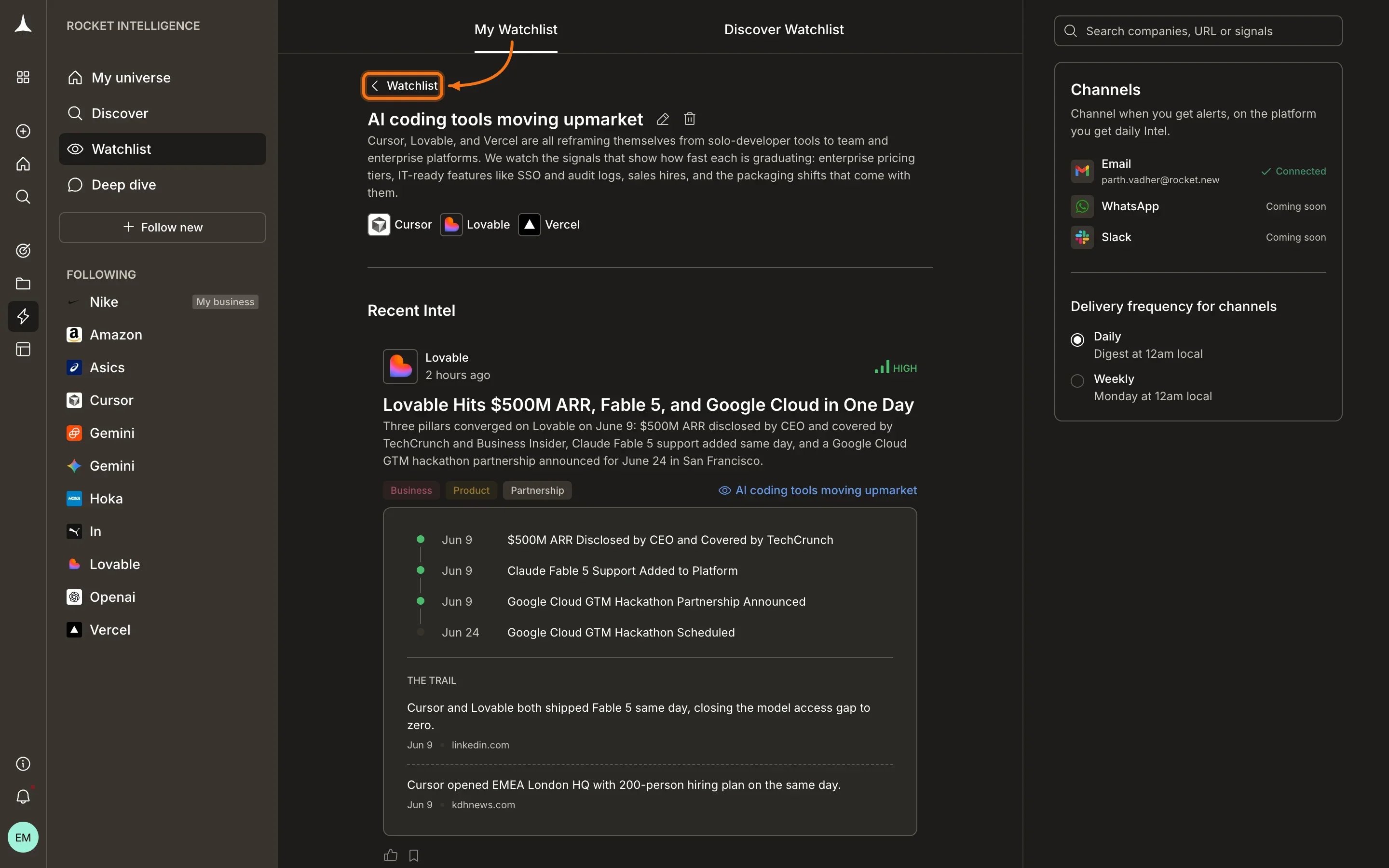Delete watchlist with trash icon
The image size is (1389, 868).
pyautogui.click(x=689, y=119)
